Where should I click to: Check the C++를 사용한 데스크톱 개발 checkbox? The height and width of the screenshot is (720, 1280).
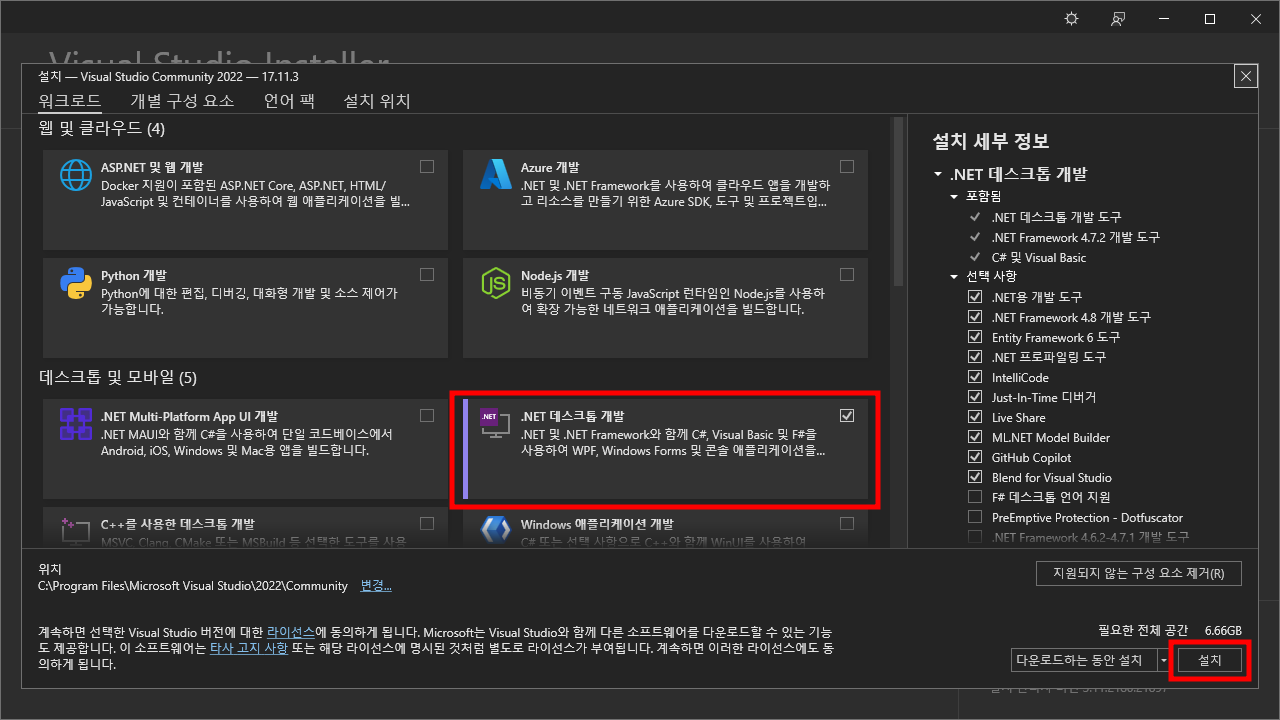(427, 523)
